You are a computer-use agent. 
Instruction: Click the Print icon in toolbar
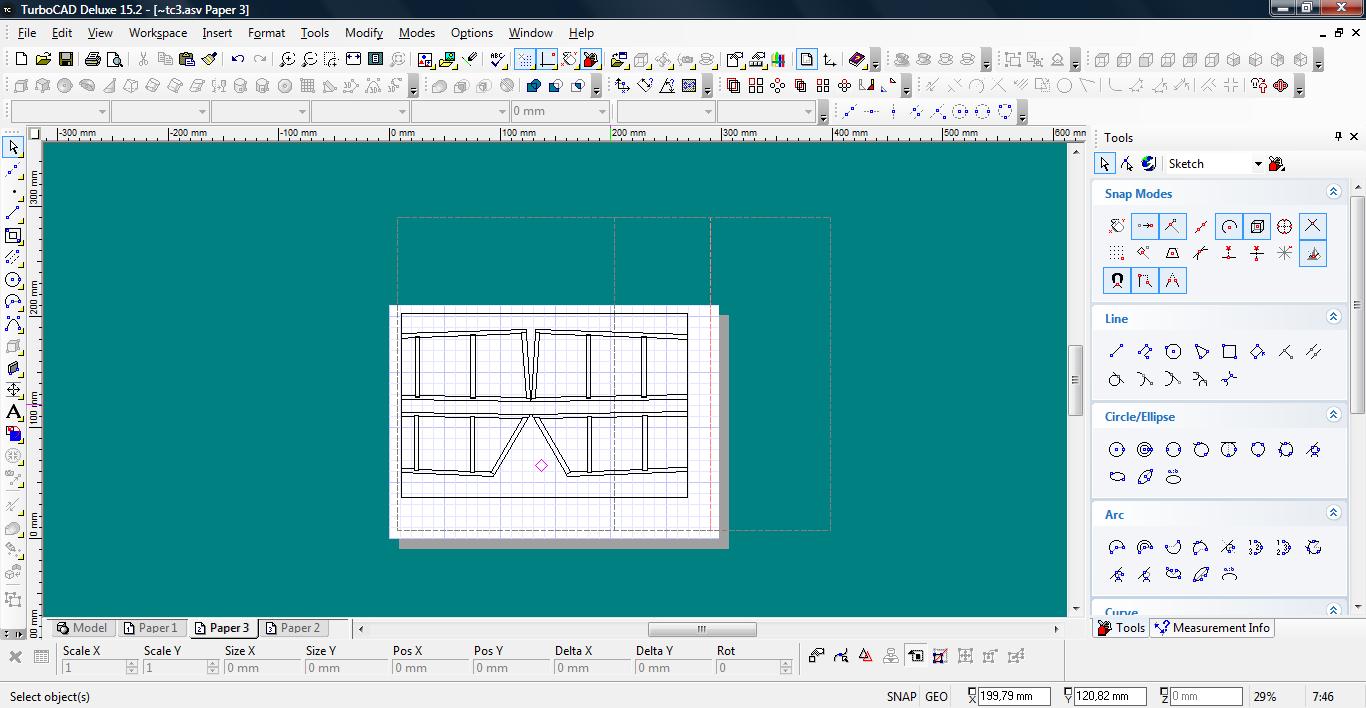[x=93, y=60]
